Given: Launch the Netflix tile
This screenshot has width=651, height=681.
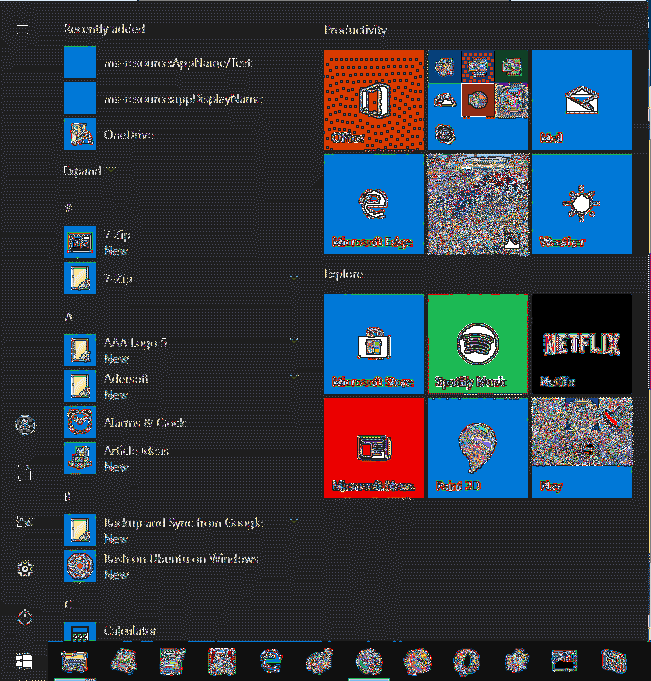Looking at the screenshot, I should point(581,342).
